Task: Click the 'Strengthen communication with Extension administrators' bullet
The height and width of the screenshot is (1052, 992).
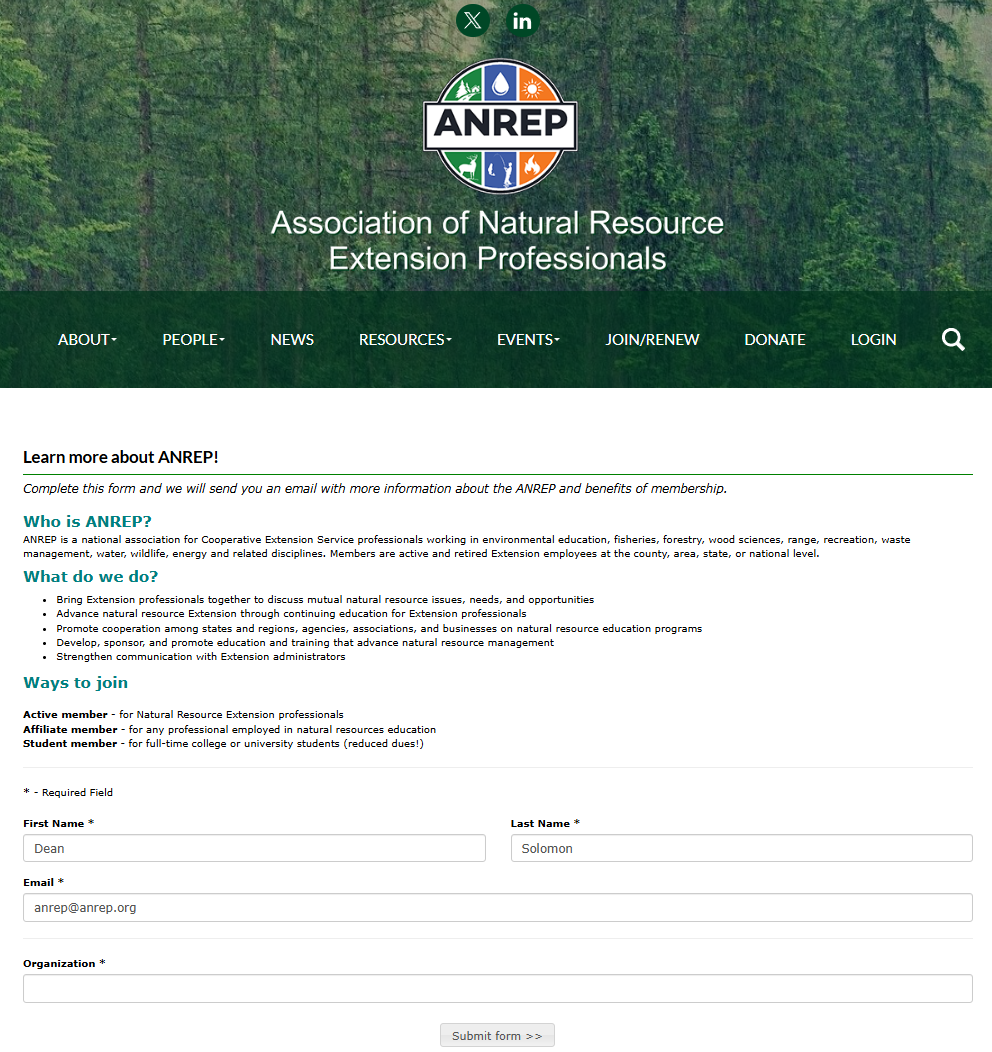Action: [x=201, y=657]
